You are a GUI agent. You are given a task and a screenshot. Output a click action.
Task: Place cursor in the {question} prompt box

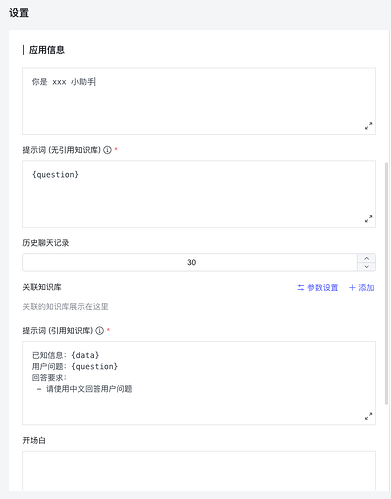click(199, 194)
